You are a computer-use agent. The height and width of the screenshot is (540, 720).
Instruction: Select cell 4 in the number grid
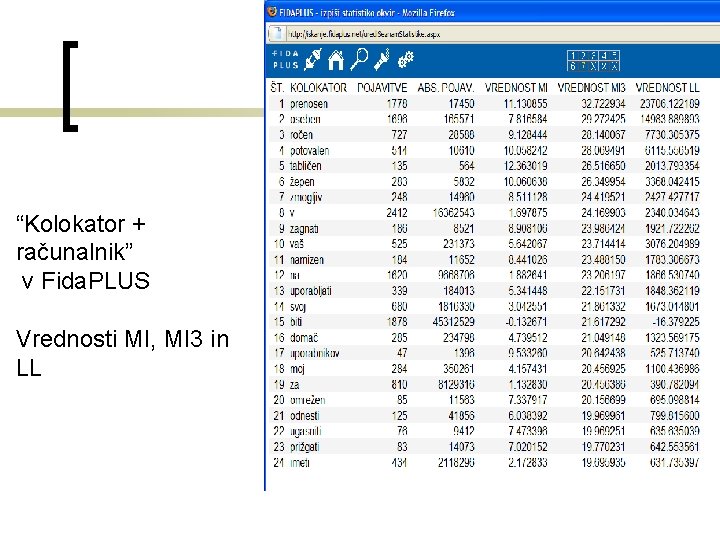(604, 56)
